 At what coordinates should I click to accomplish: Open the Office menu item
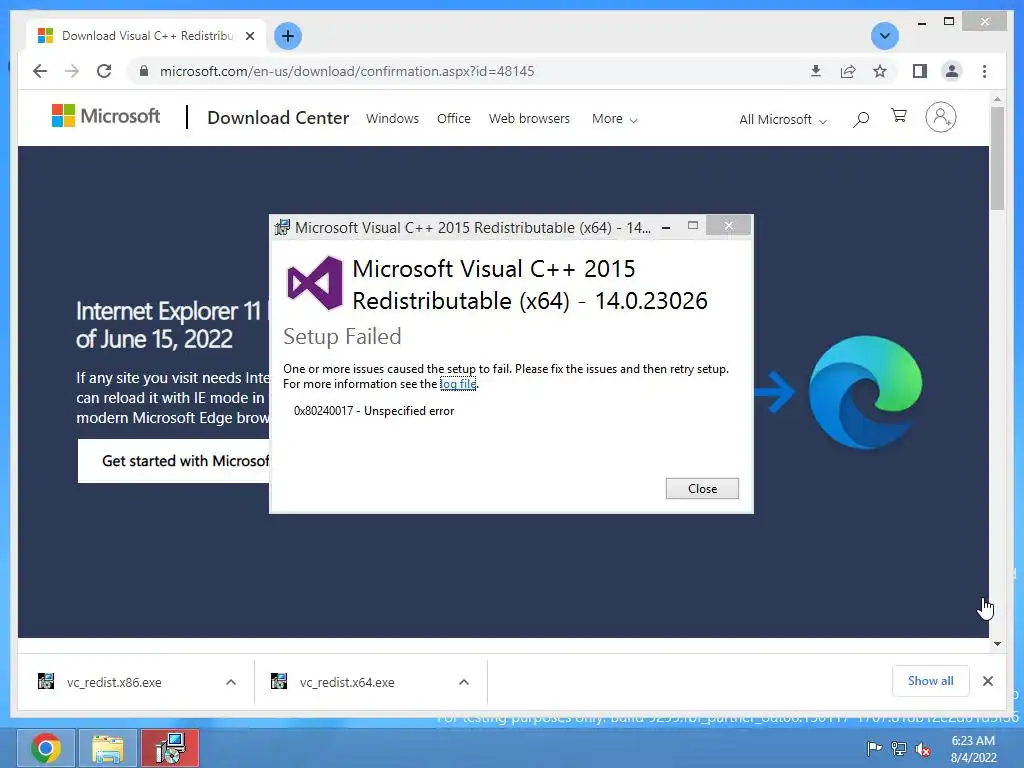tap(453, 119)
